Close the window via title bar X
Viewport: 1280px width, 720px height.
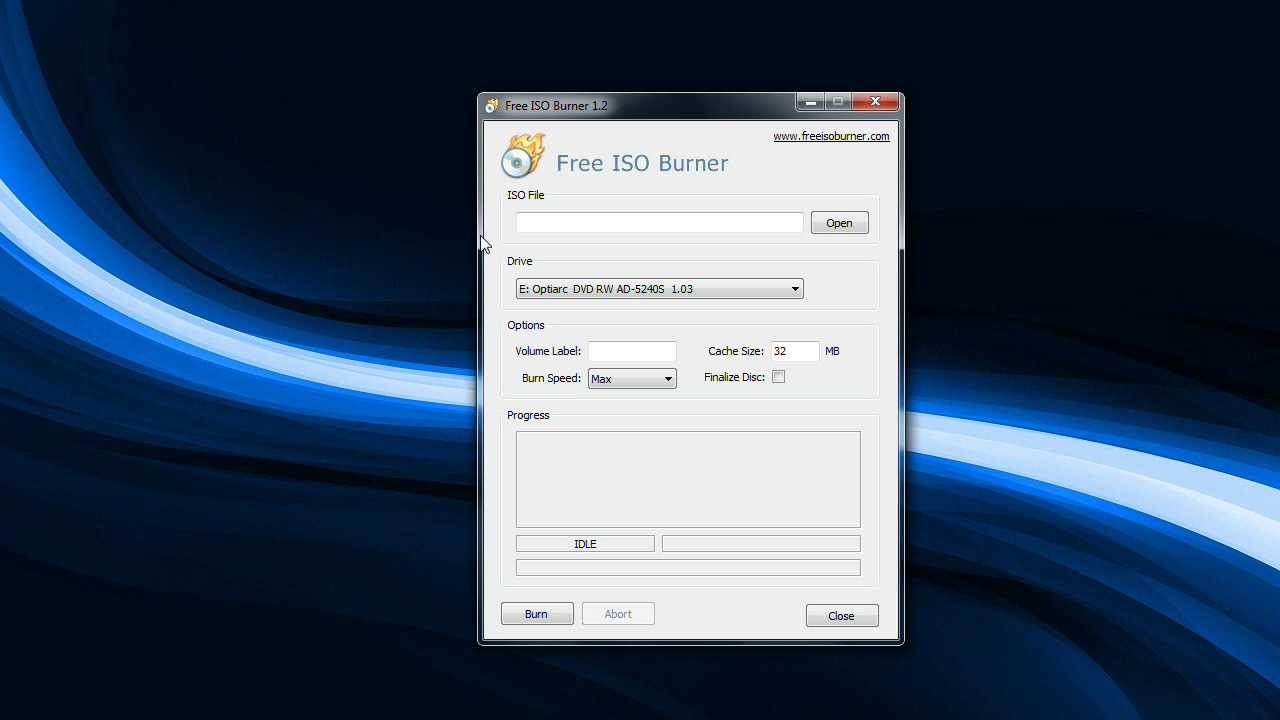coord(875,102)
